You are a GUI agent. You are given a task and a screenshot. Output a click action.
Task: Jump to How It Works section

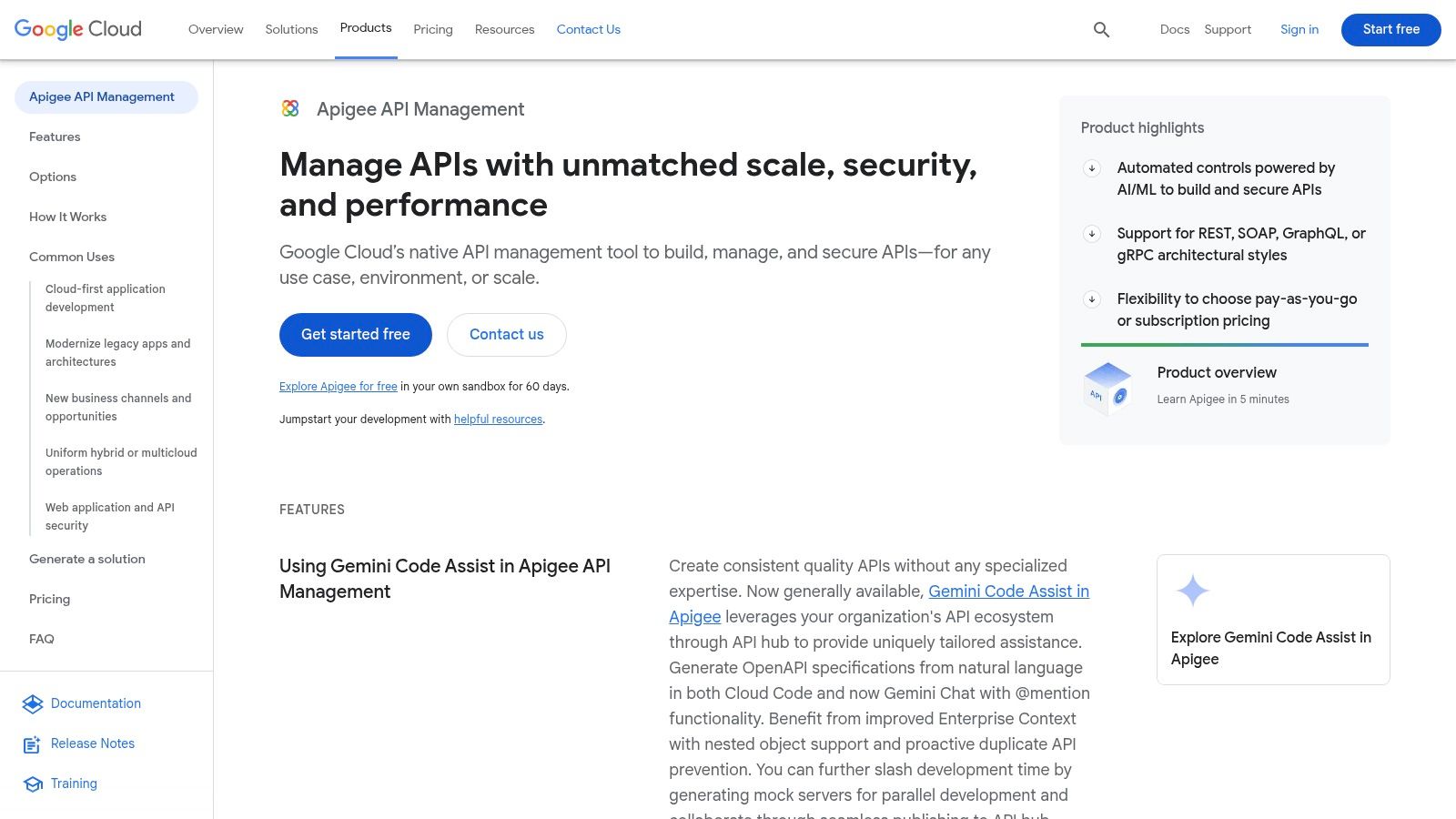click(x=67, y=217)
